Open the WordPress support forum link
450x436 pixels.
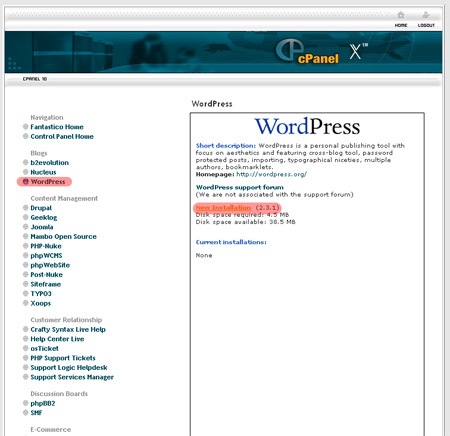click(x=240, y=187)
